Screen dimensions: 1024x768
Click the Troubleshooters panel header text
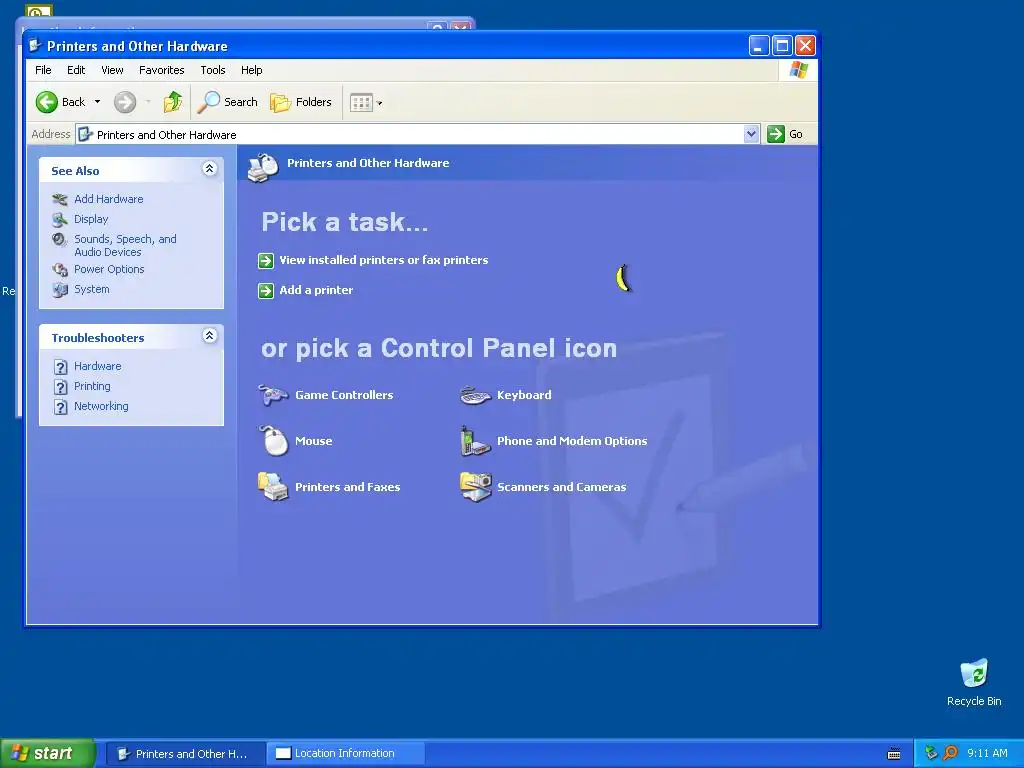pyautogui.click(x=98, y=338)
